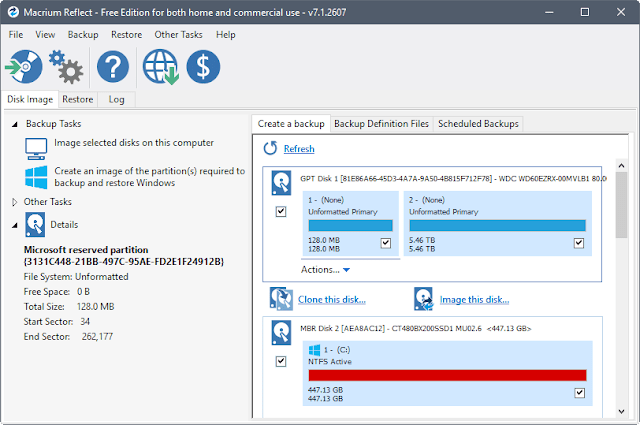Click the MBR Disk 2 drive icon
640x425 pixels.
pyautogui.click(x=281, y=333)
